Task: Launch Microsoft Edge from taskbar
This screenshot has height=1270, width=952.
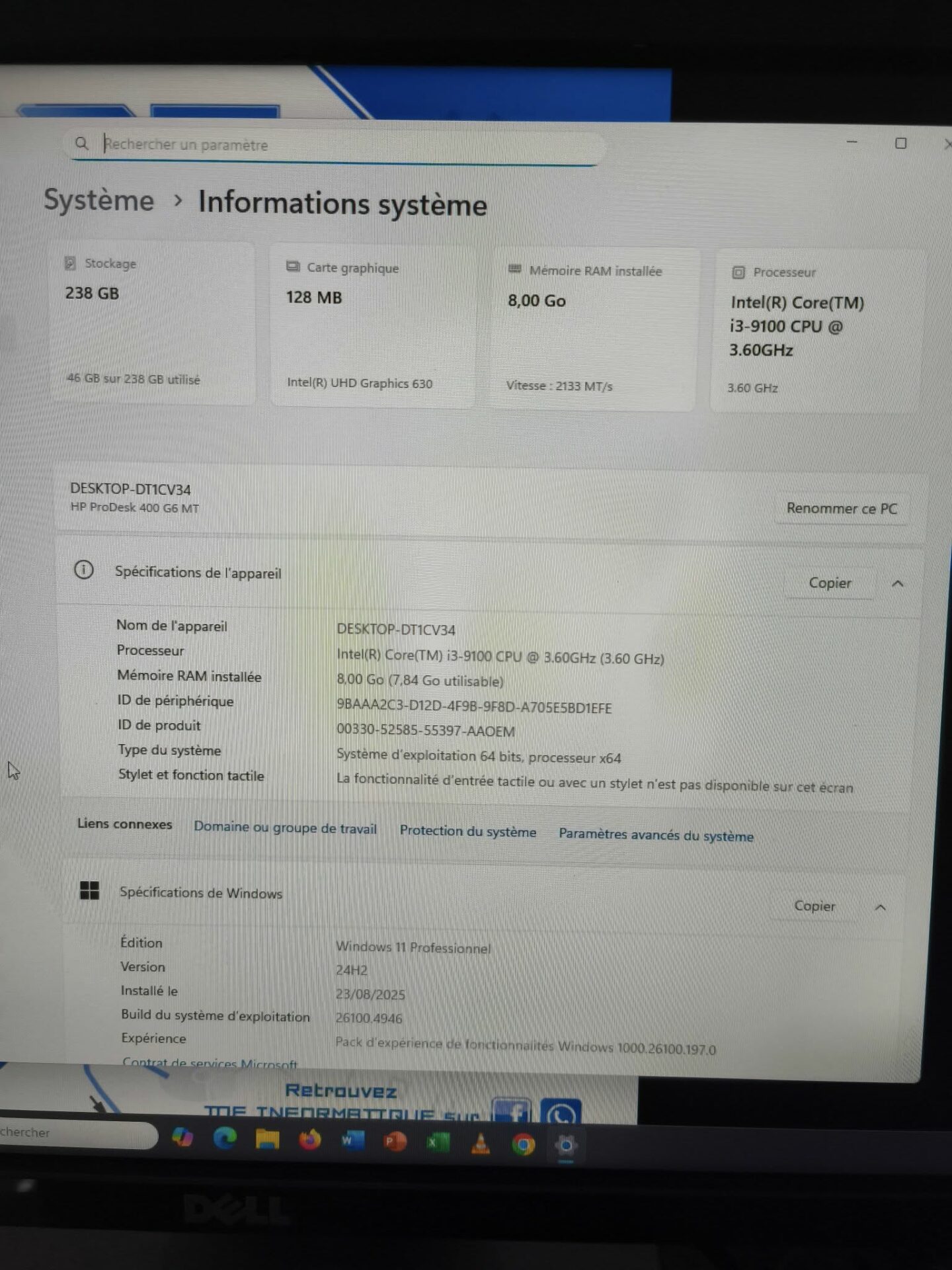Action: (x=225, y=1138)
